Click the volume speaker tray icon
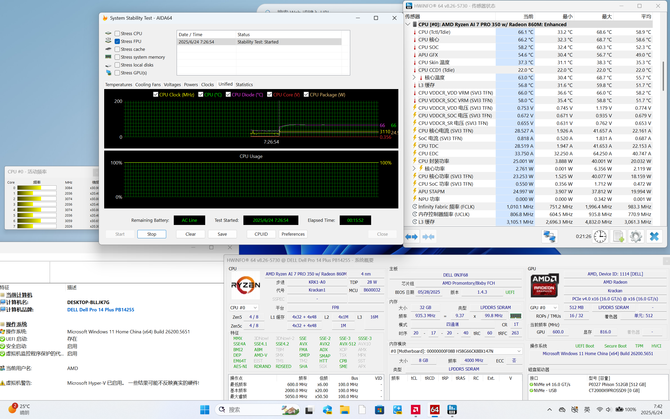Screen dimensions: 670x419 (x=608, y=410)
